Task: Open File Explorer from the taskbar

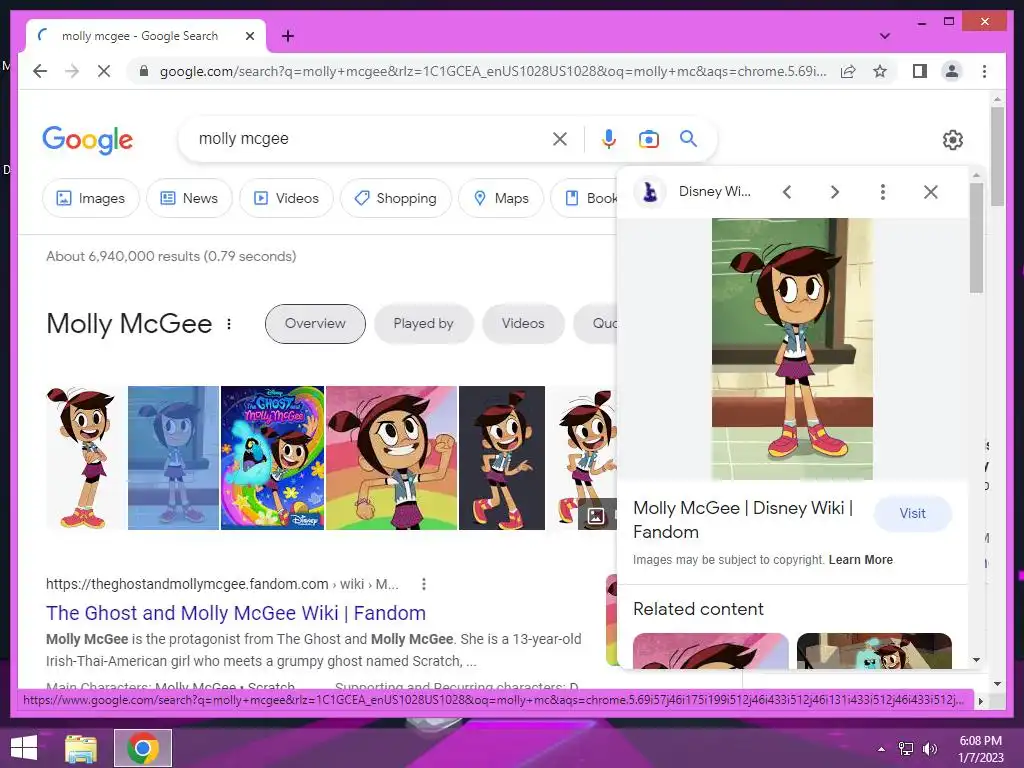Action: (x=81, y=748)
